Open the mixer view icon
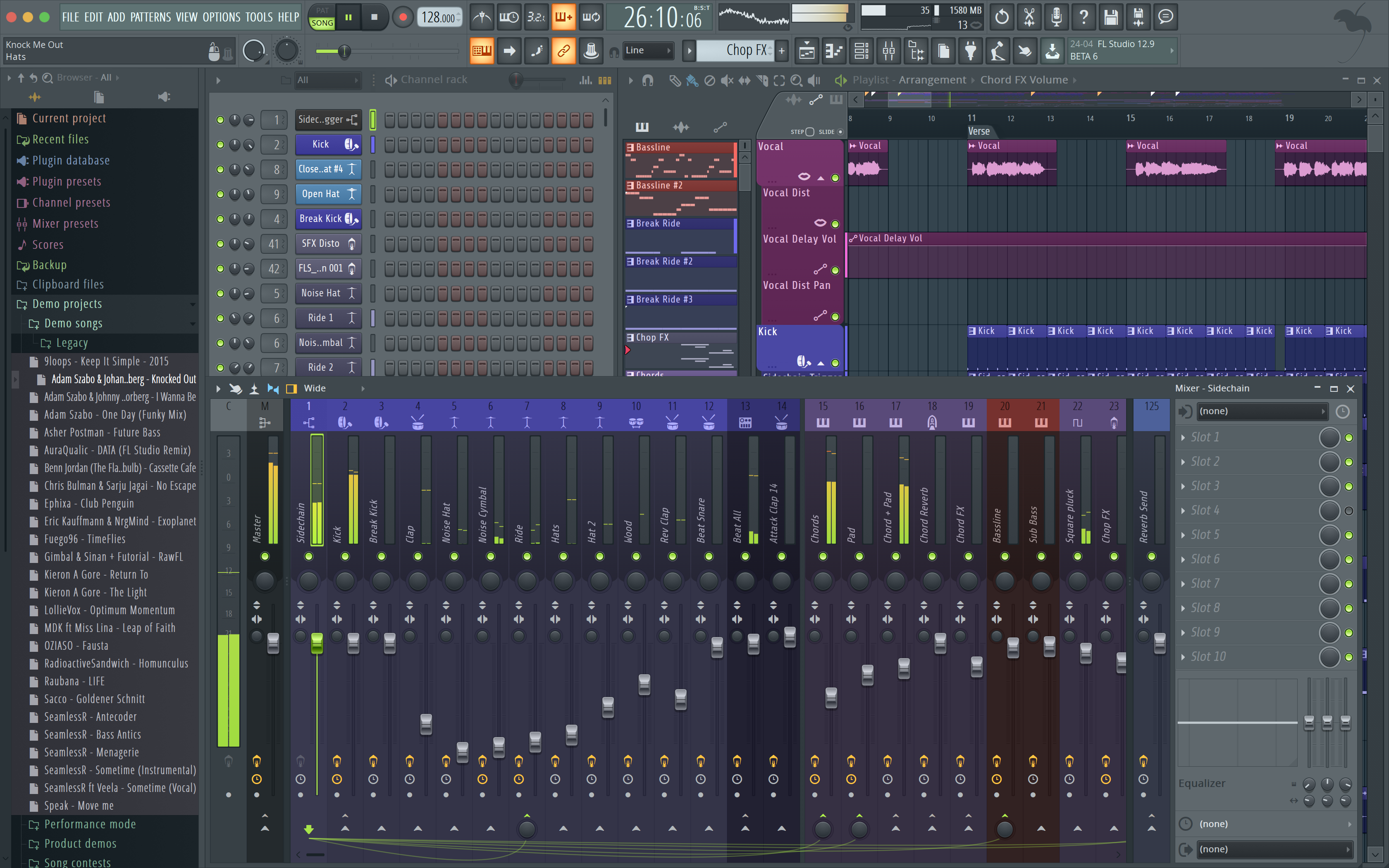Viewport: 1389px width, 868px height. pos(888,51)
